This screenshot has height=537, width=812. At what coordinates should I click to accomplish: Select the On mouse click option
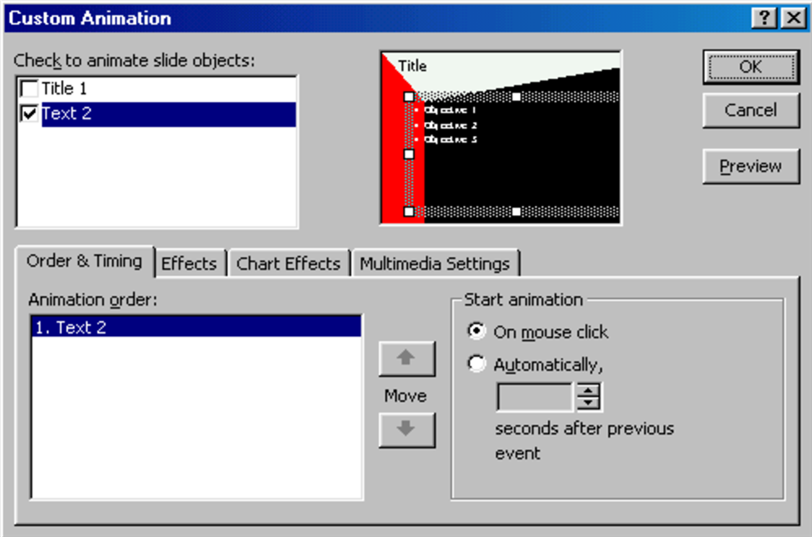tap(477, 332)
